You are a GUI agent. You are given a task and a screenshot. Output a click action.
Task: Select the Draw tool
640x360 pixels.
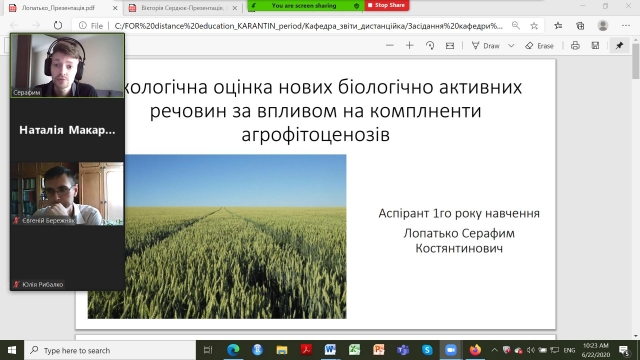click(x=485, y=46)
